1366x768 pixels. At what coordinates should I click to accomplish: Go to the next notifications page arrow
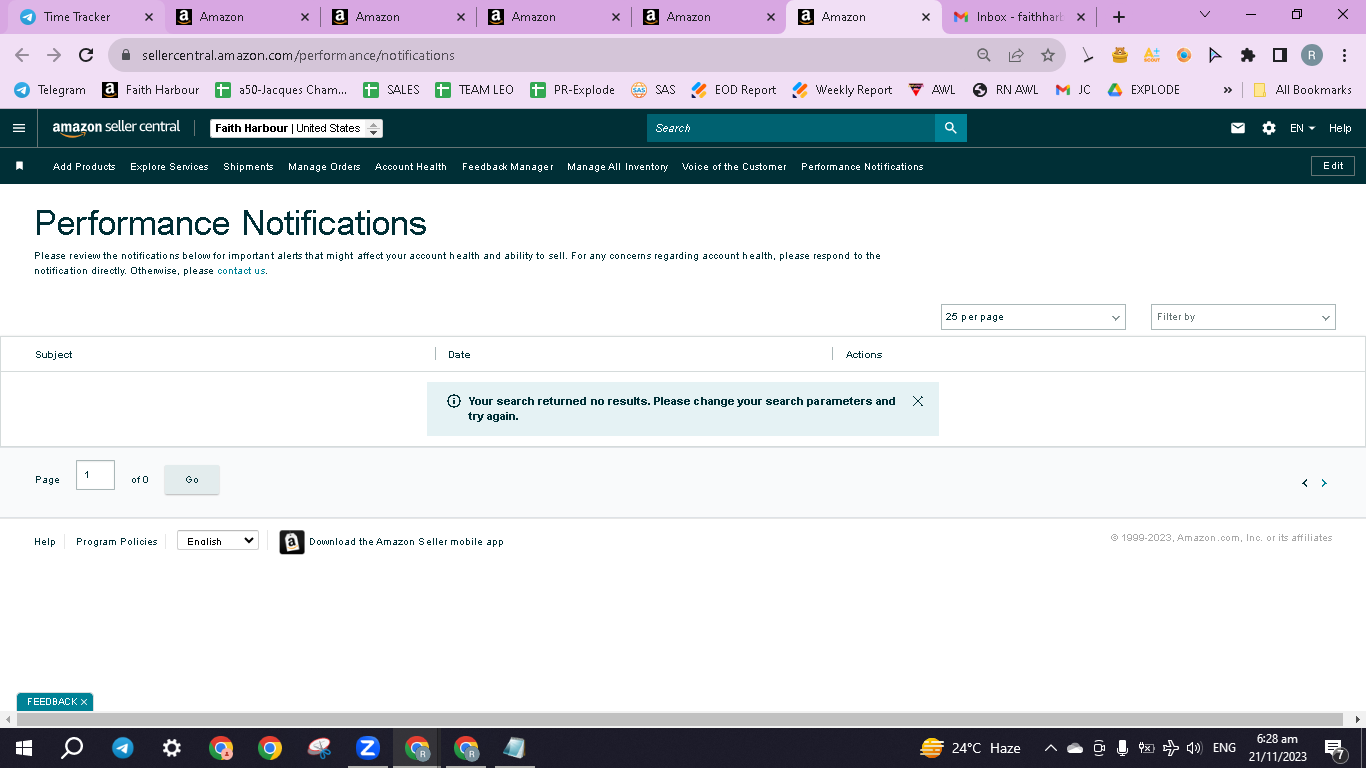[1324, 483]
